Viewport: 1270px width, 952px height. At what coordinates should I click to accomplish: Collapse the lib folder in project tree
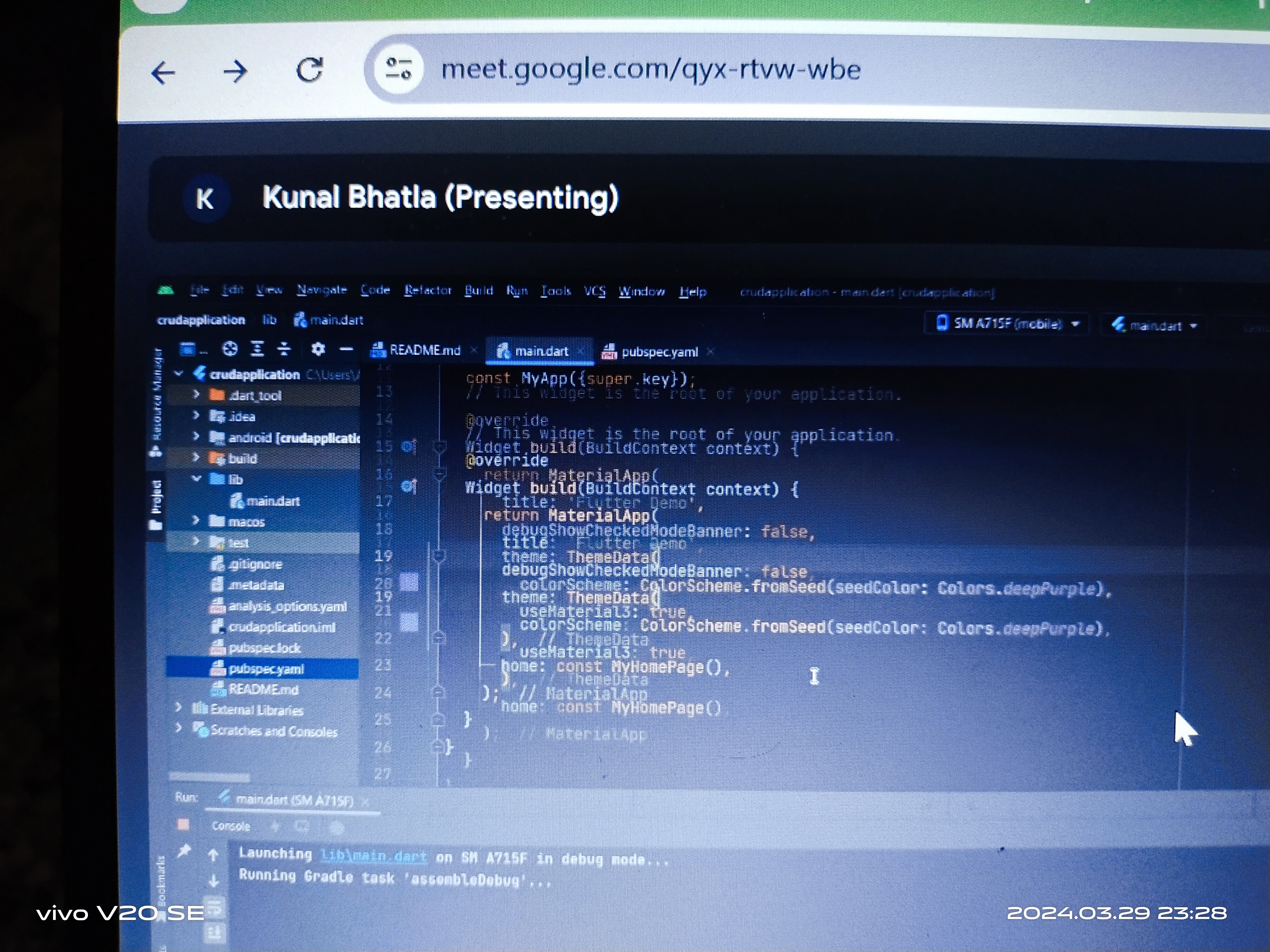196,478
